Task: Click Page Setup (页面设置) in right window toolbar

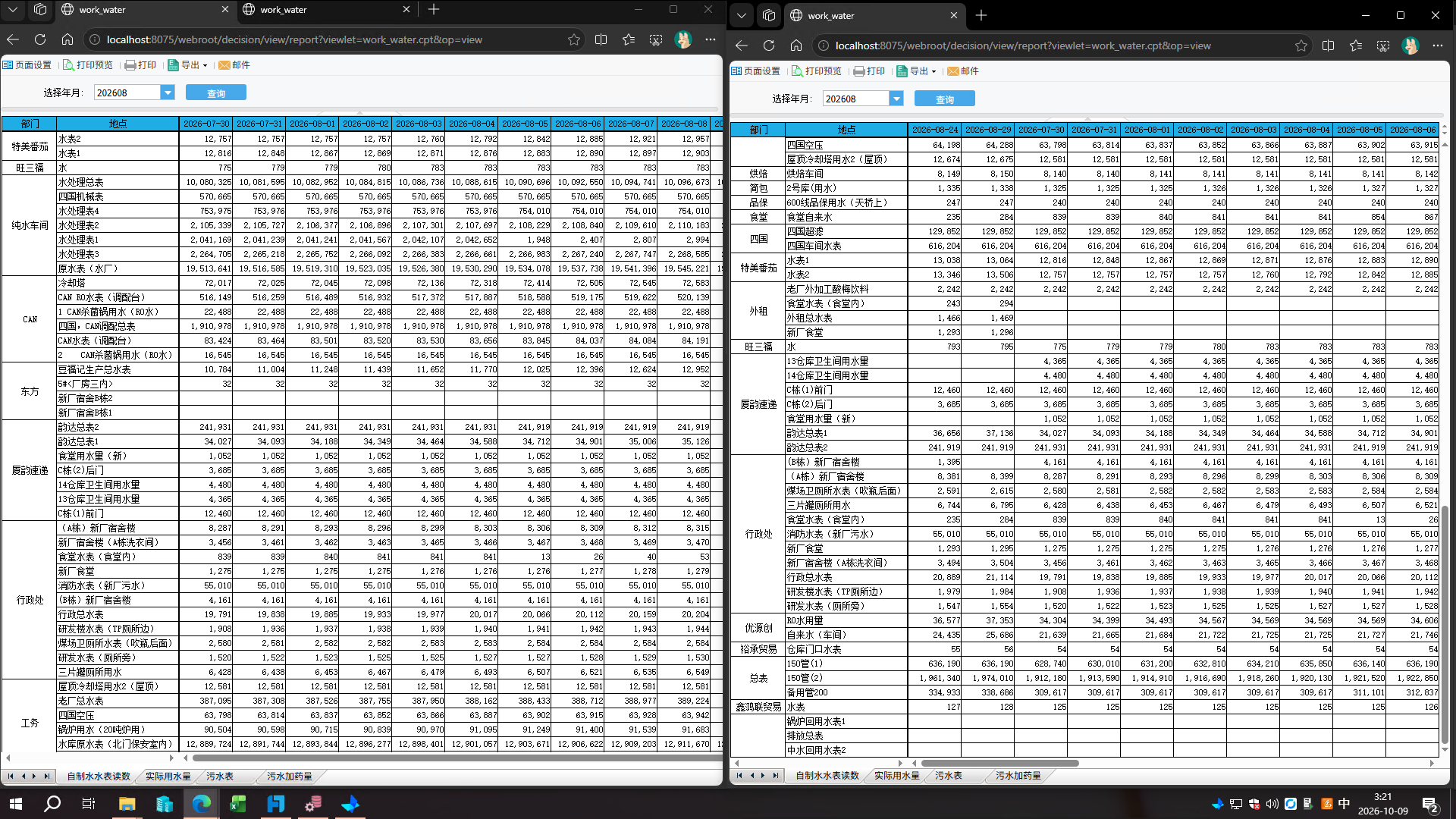Action: click(756, 71)
